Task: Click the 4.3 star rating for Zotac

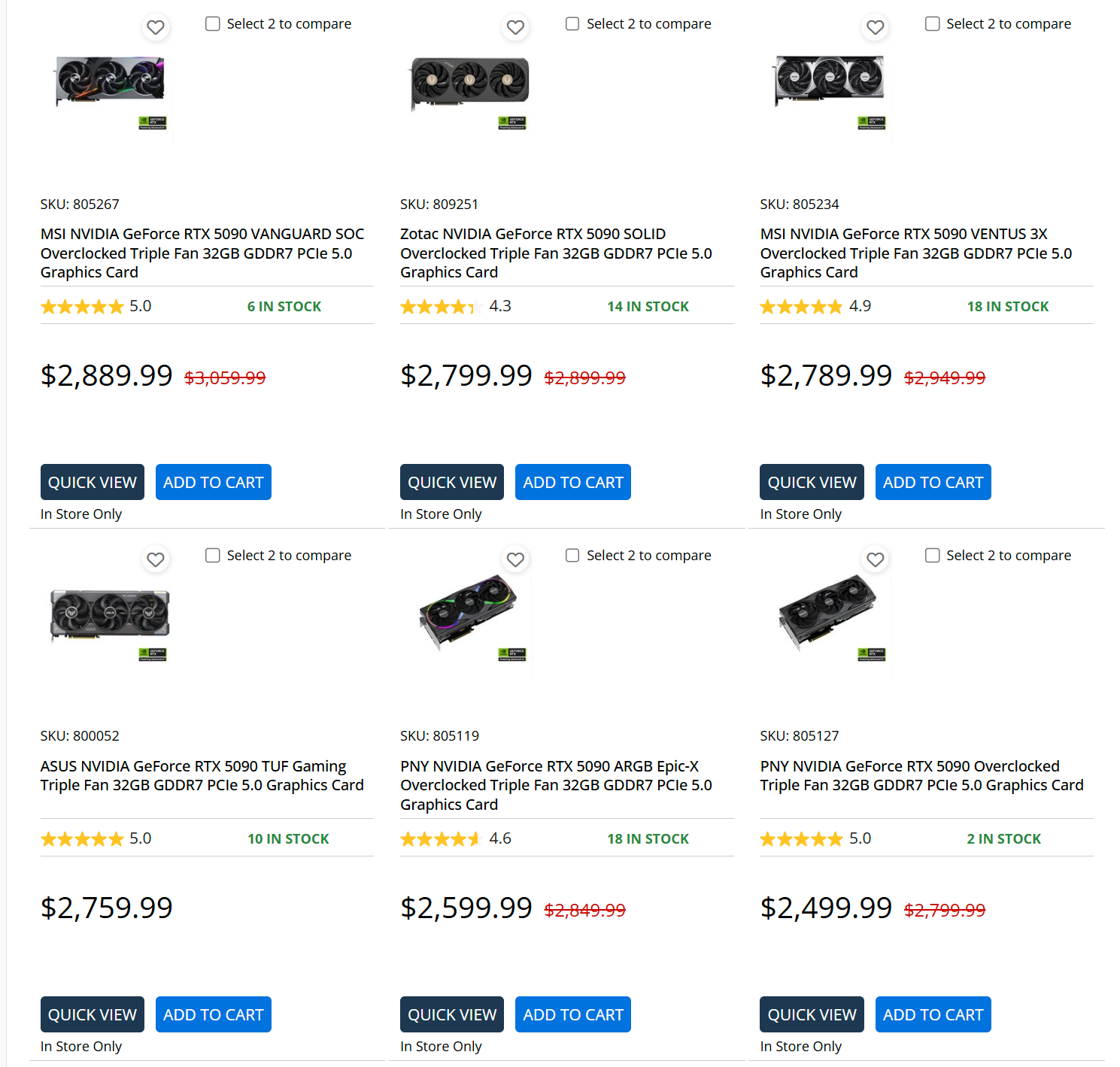Action: [x=455, y=307]
